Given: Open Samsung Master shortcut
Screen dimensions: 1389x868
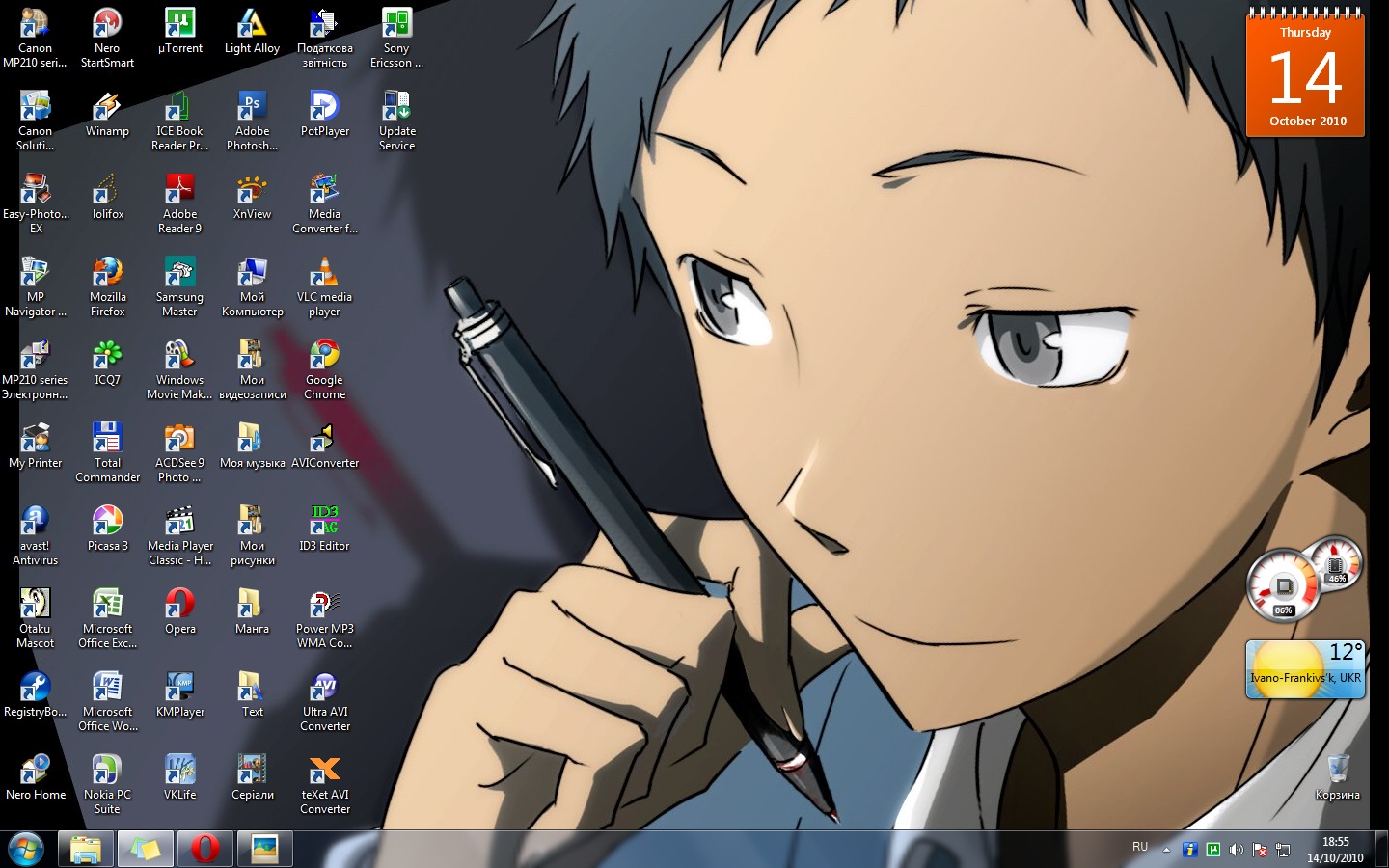Looking at the screenshot, I should click(180, 287).
